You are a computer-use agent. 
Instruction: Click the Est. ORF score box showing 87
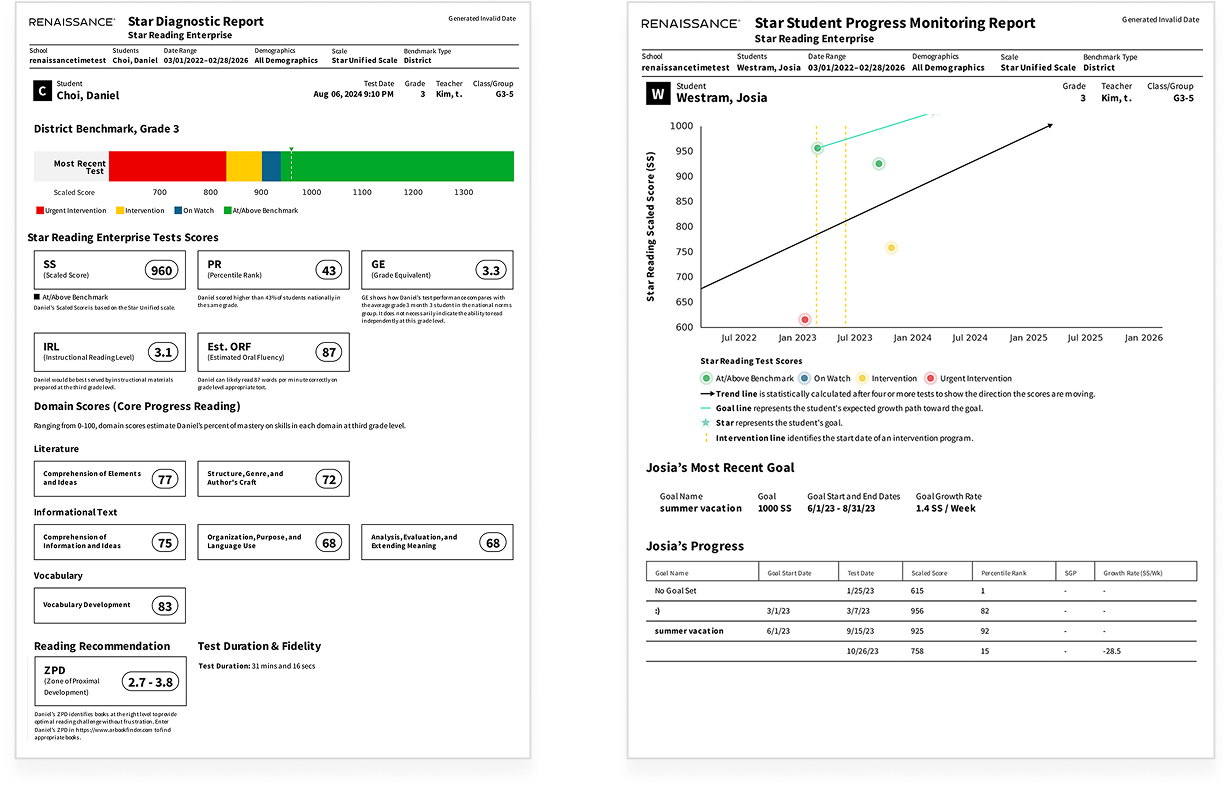[273, 352]
